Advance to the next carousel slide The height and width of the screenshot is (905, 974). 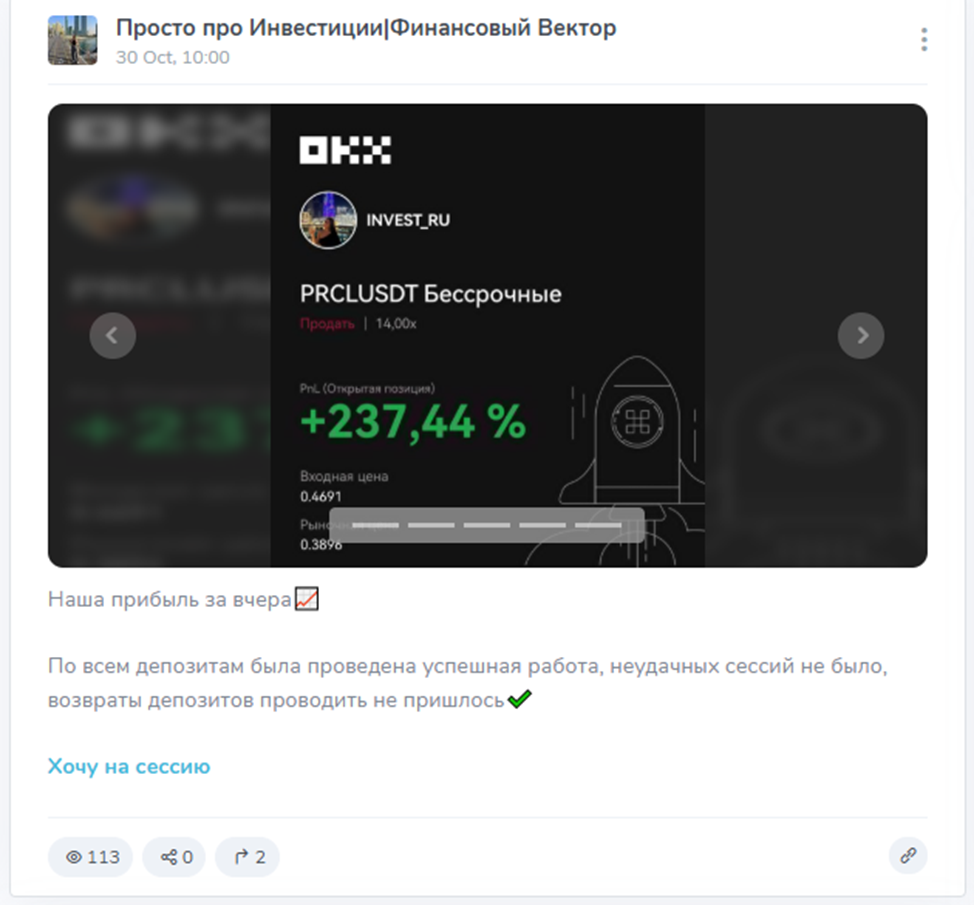coord(861,335)
